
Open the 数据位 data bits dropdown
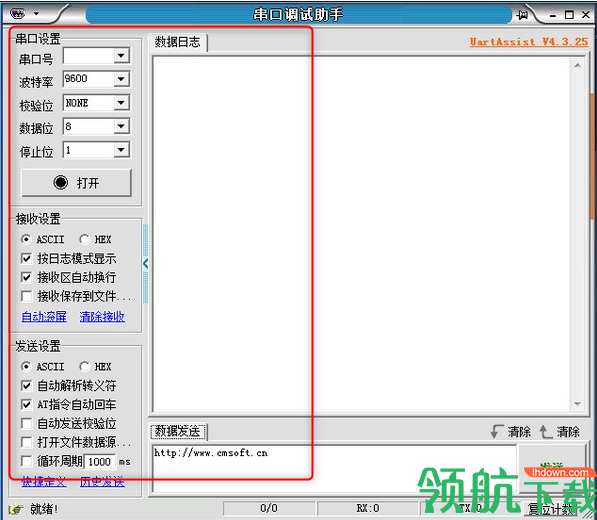[x=121, y=126]
